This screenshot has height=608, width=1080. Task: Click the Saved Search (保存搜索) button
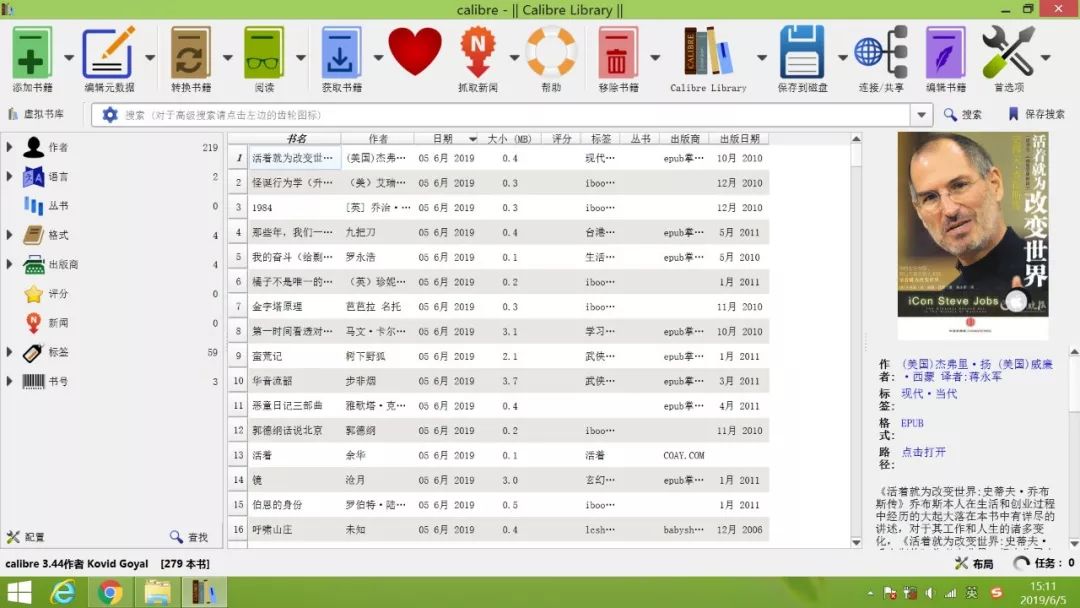click(1037, 115)
